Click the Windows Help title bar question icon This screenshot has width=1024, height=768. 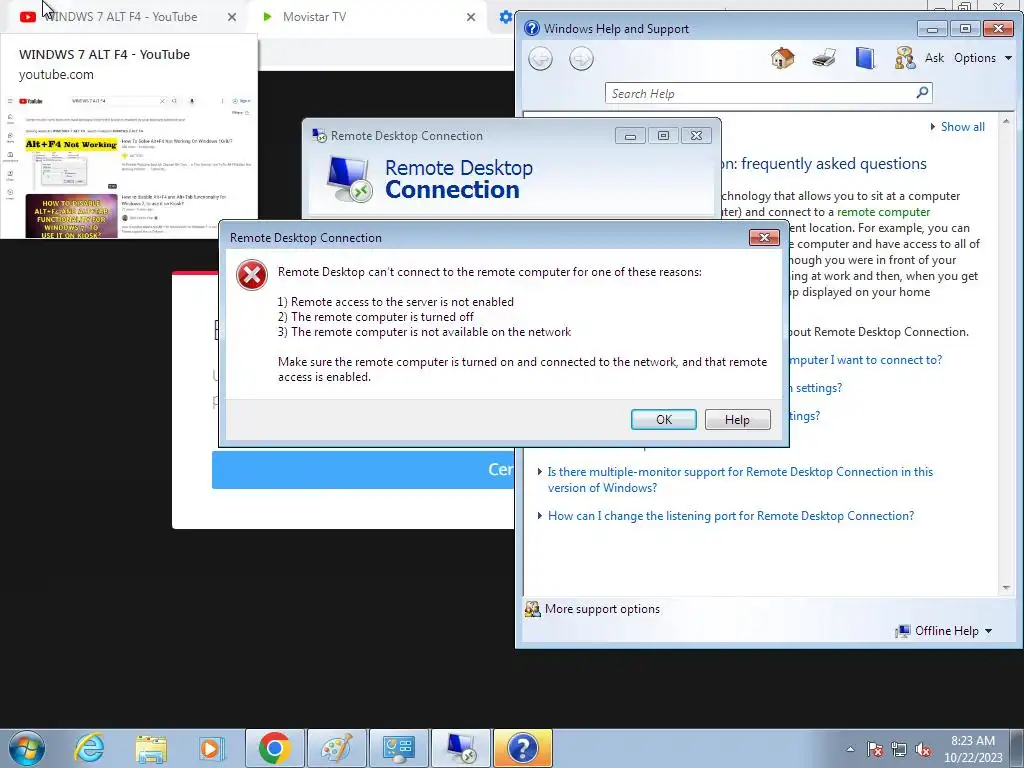pyautogui.click(x=532, y=28)
